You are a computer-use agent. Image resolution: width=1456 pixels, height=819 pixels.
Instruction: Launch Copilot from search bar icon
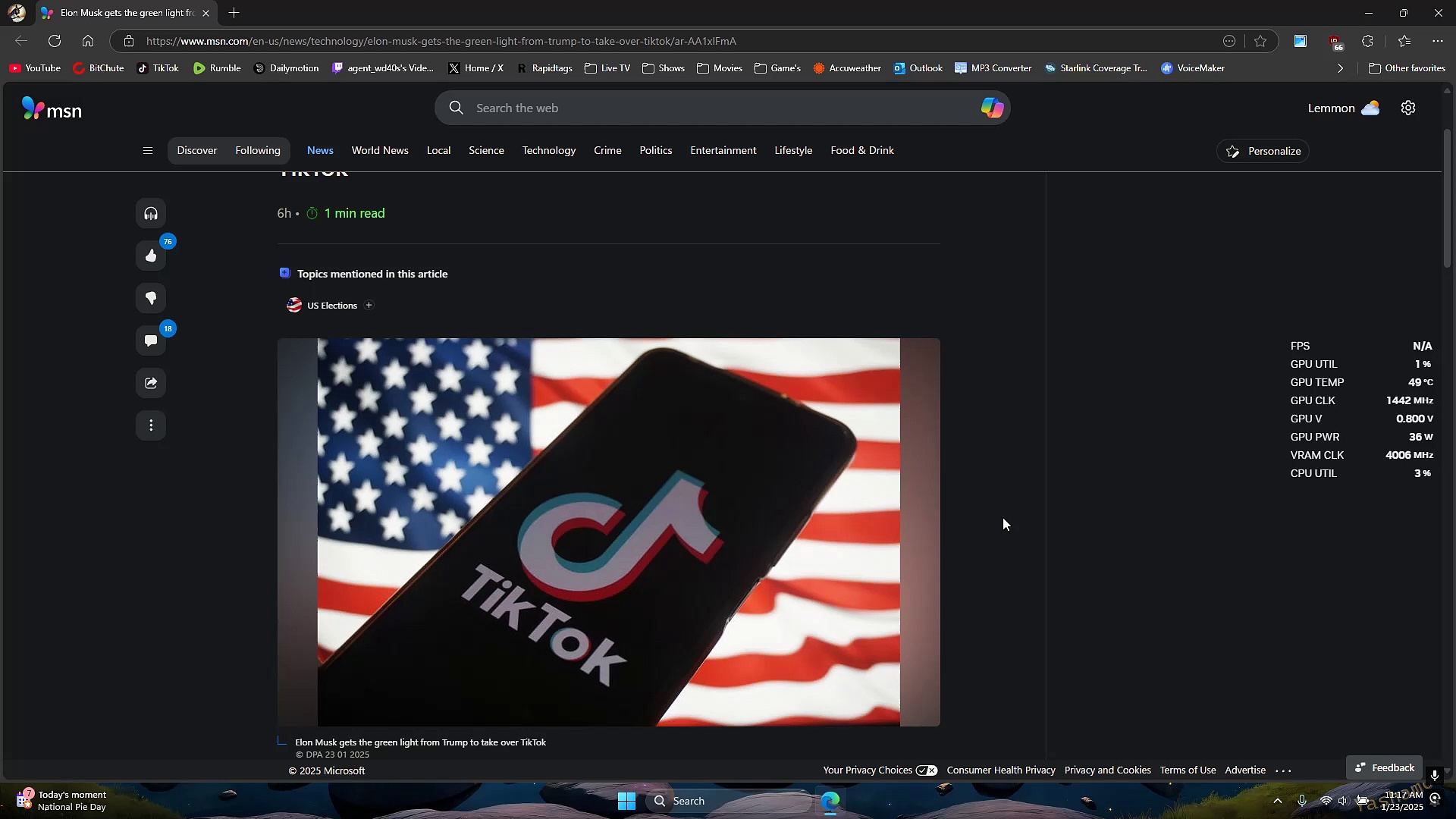(992, 108)
